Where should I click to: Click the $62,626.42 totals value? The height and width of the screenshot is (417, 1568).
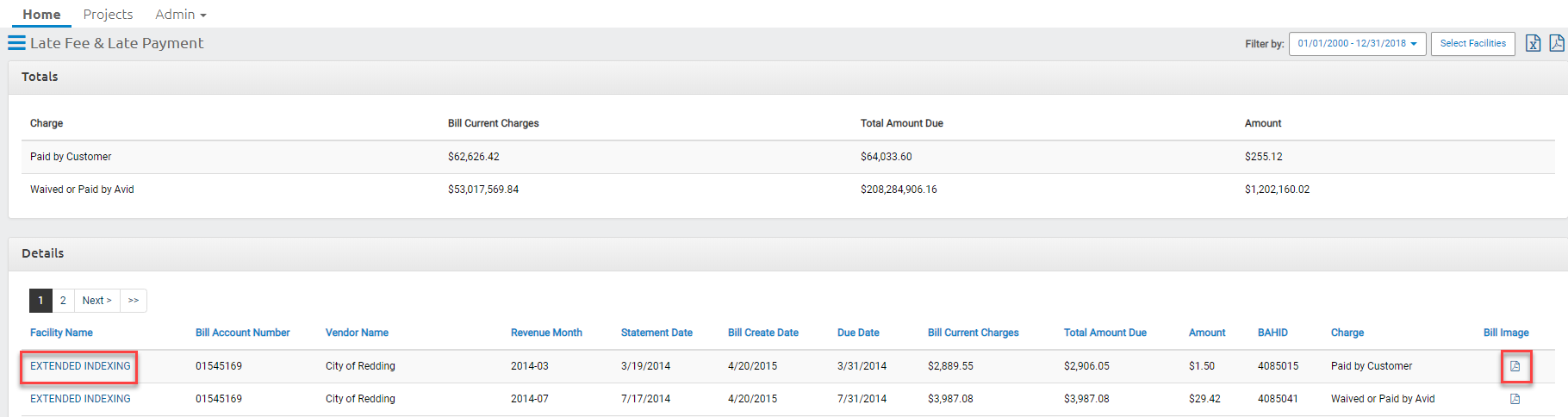pyautogui.click(x=473, y=157)
